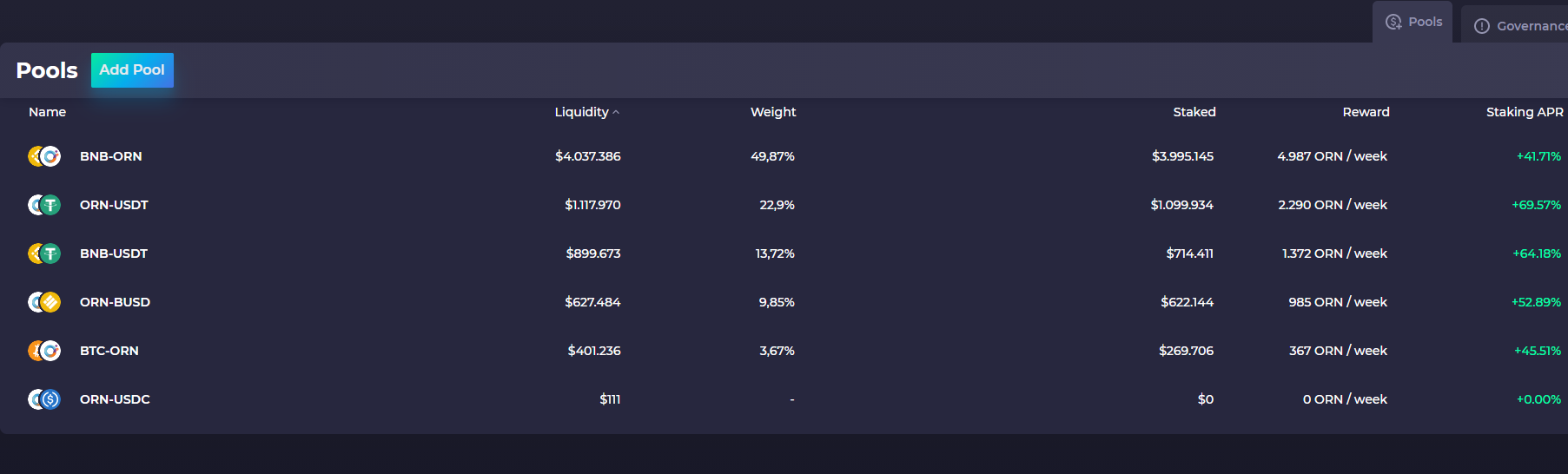
Task: Click the 985 ORN / week reward
Action: coord(1338,302)
